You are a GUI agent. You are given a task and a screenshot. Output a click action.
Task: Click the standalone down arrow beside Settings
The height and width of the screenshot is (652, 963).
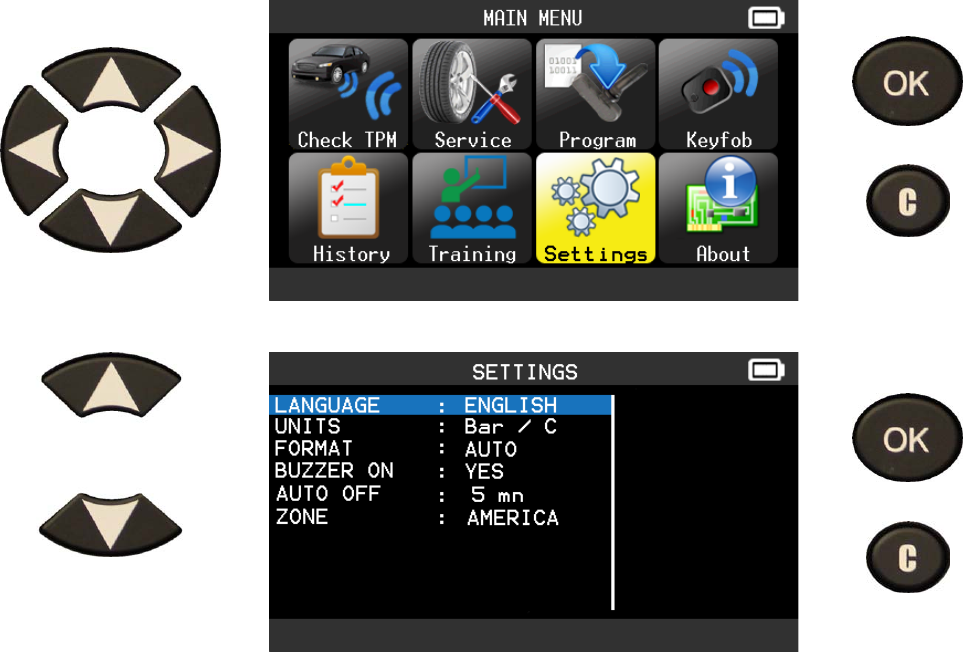coord(111,525)
